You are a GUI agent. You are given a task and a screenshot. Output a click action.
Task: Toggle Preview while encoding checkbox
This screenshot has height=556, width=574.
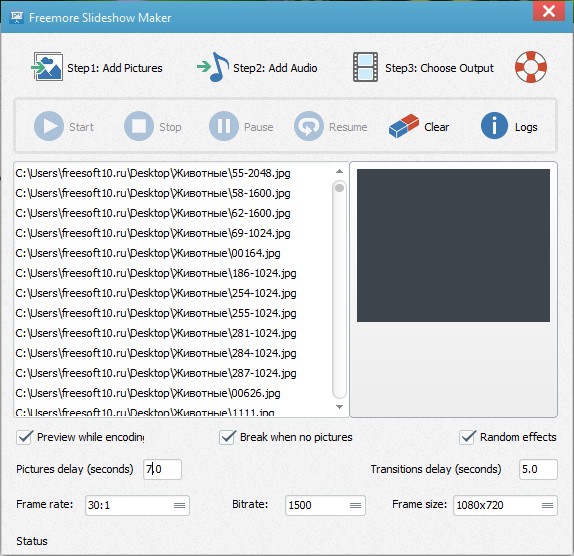click(x=25, y=437)
